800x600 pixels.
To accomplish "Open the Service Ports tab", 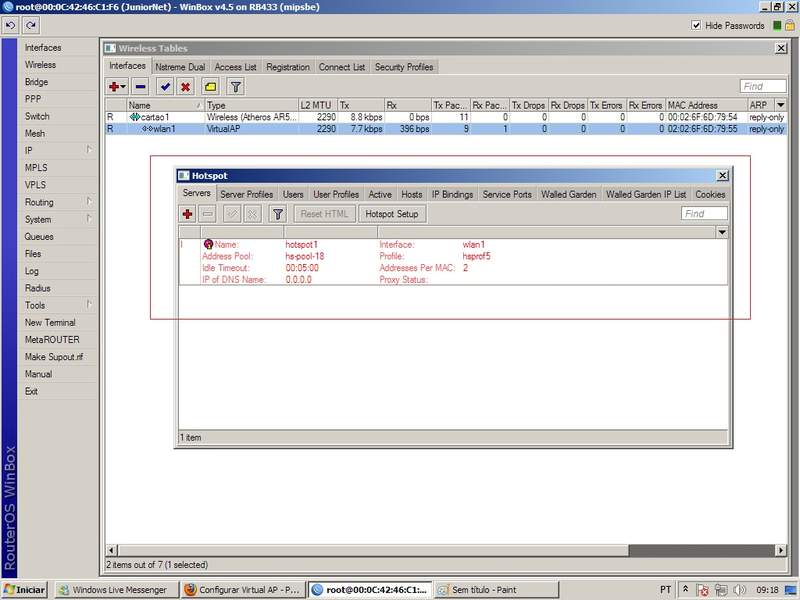I will (507, 194).
